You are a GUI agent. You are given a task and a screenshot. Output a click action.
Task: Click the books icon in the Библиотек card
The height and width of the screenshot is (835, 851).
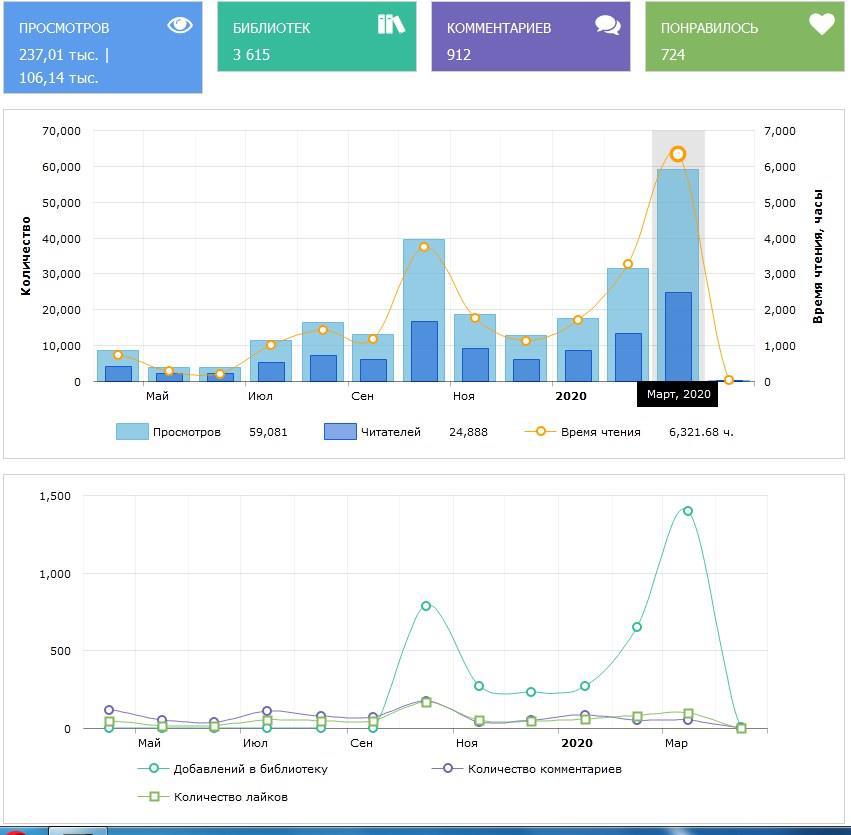point(391,24)
